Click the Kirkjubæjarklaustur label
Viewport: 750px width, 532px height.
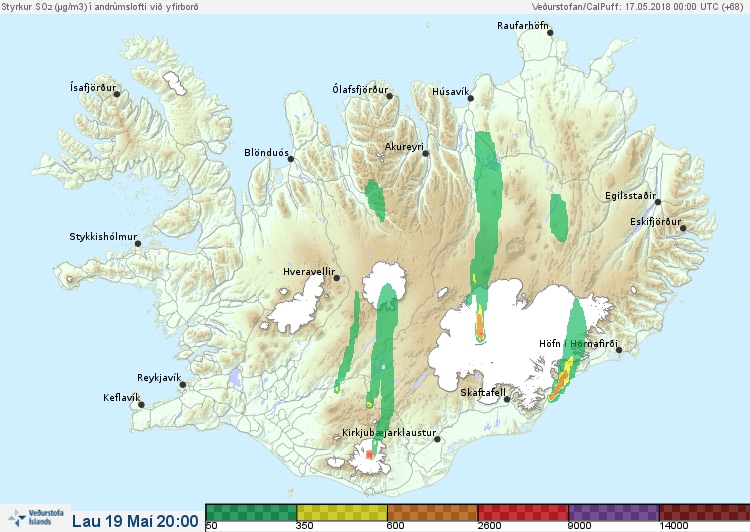389,433
